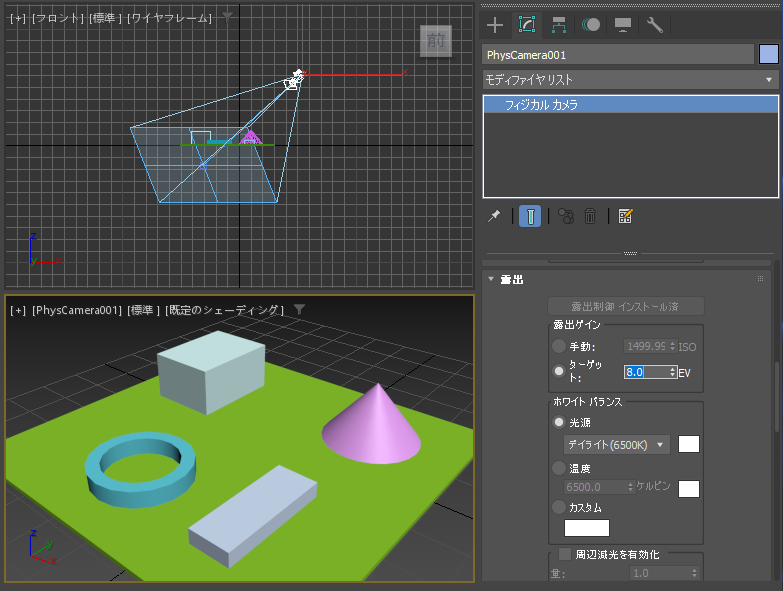Open camera viewport [+] general menu
The height and width of the screenshot is (591, 783).
pos(18,310)
